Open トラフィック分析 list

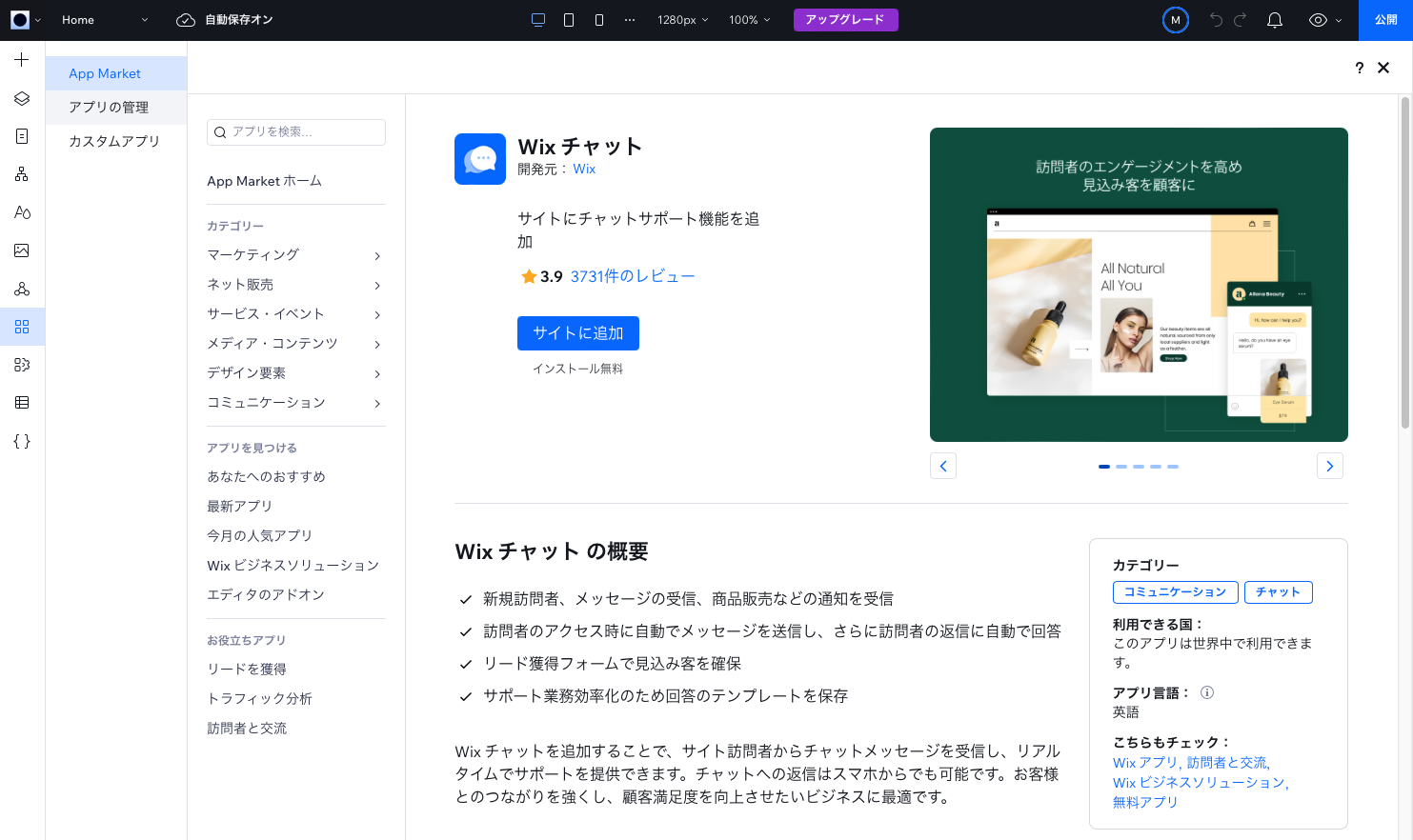[x=259, y=698]
